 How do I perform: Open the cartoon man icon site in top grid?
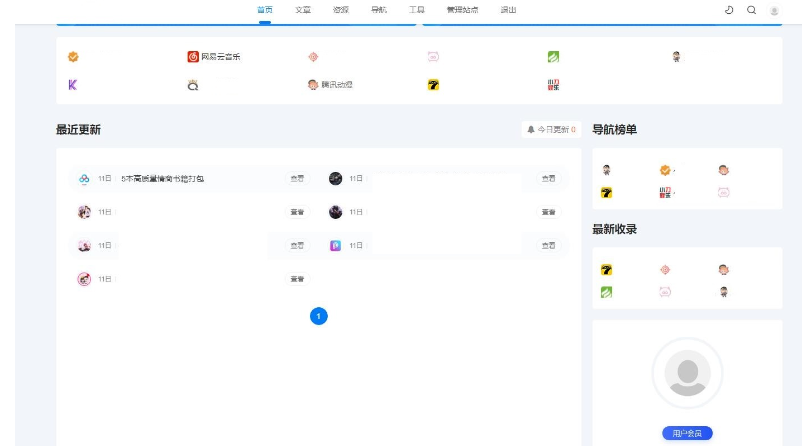[x=677, y=57]
